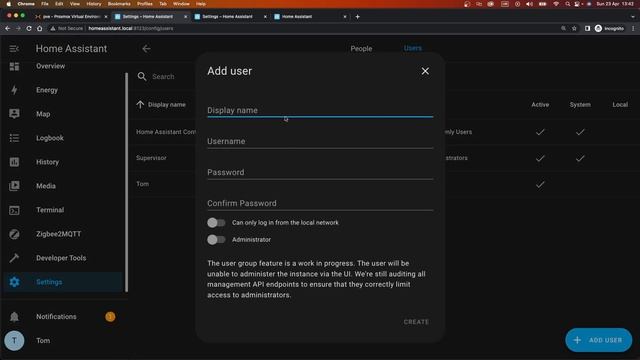Switch to the Users tab
Viewport: 640px width, 360px height.
[x=413, y=48]
